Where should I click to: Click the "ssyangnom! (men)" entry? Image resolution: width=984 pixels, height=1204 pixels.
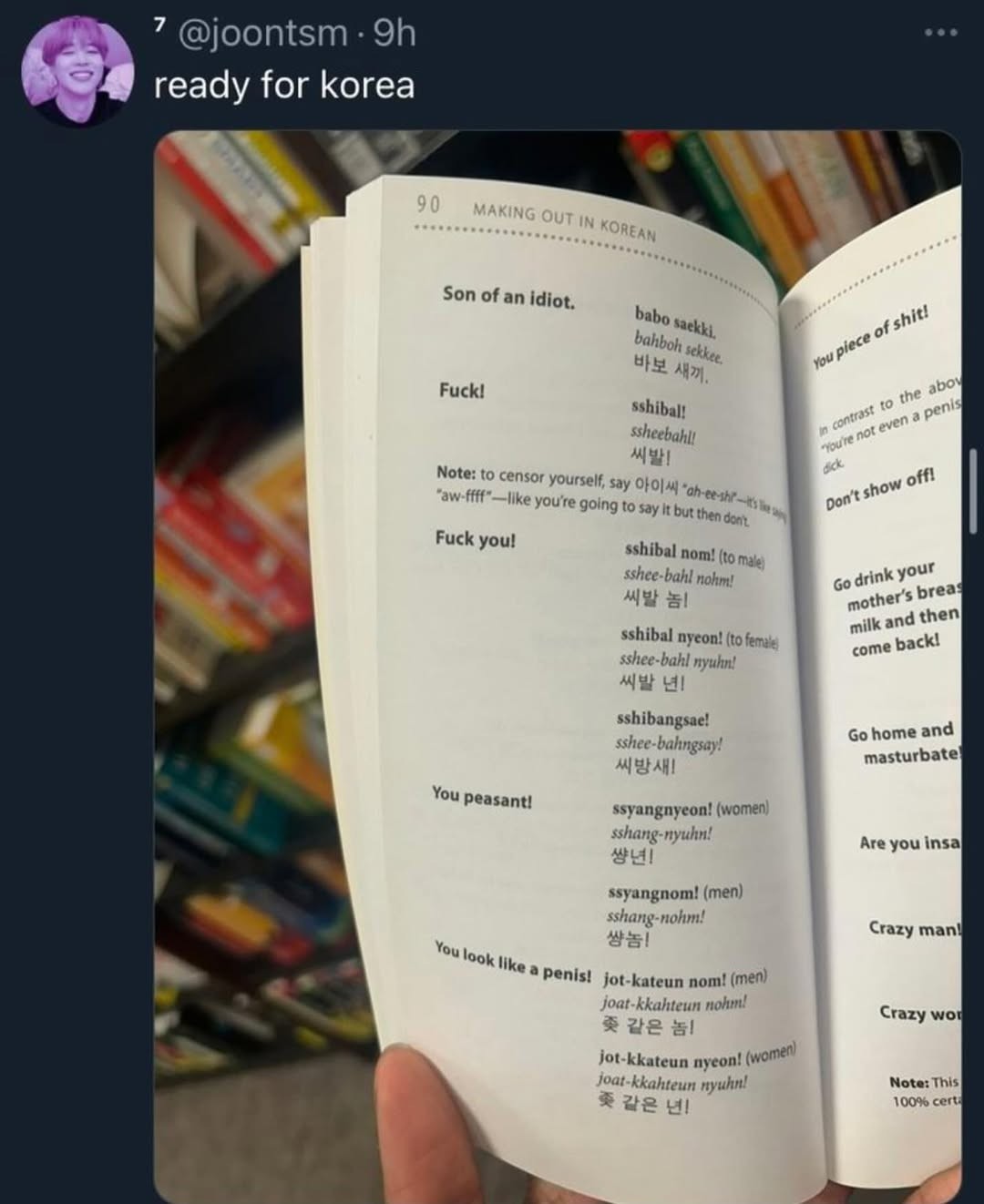675,893
